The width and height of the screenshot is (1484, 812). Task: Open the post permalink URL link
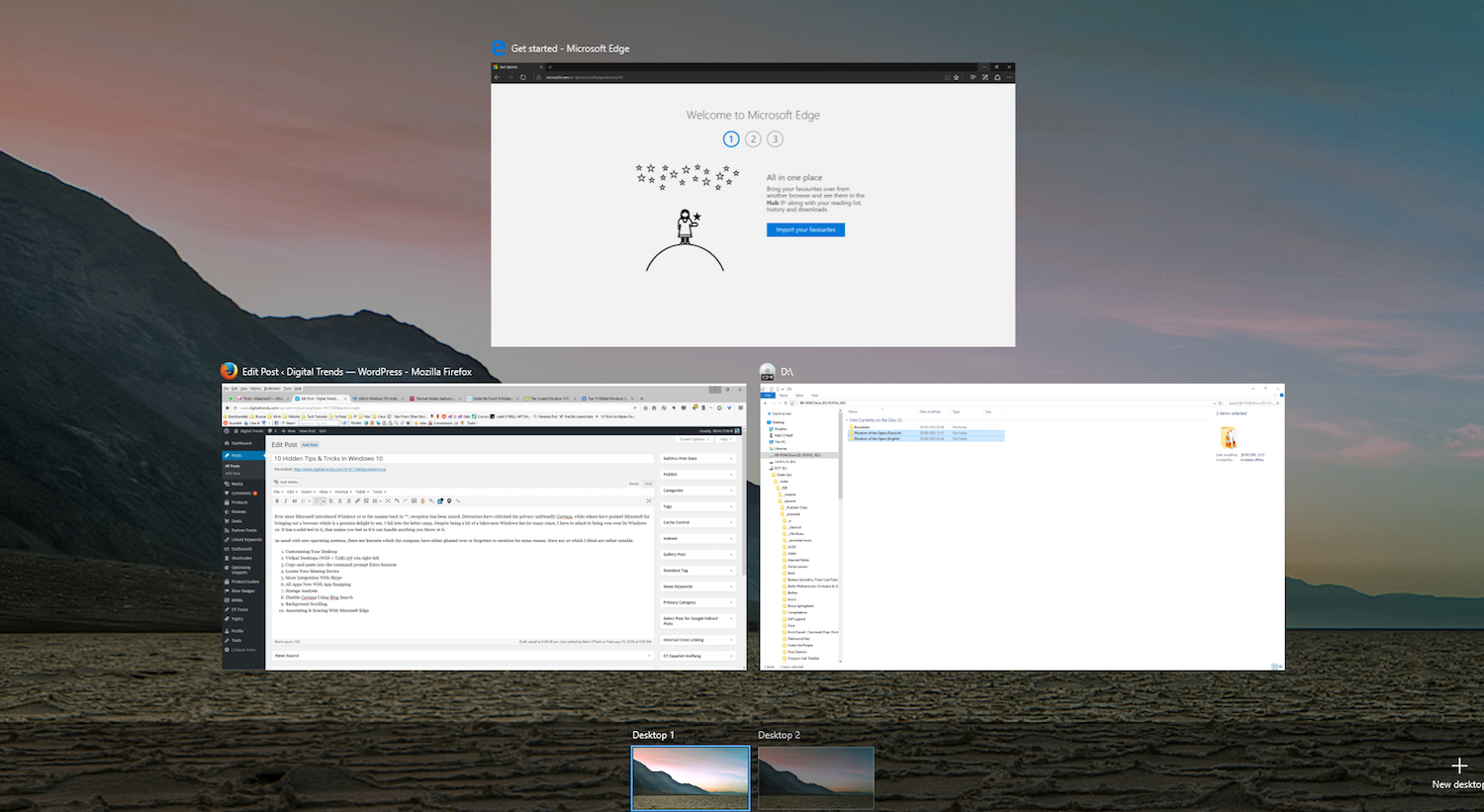339,469
